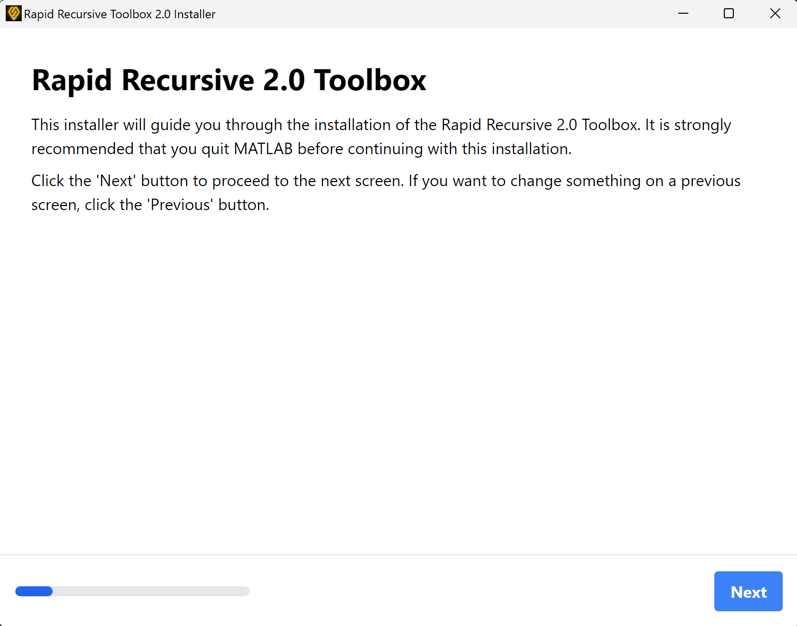Click the filled blue portion of progress bar
The height and width of the screenshot is (626, 797).
[x=34, y=591]
